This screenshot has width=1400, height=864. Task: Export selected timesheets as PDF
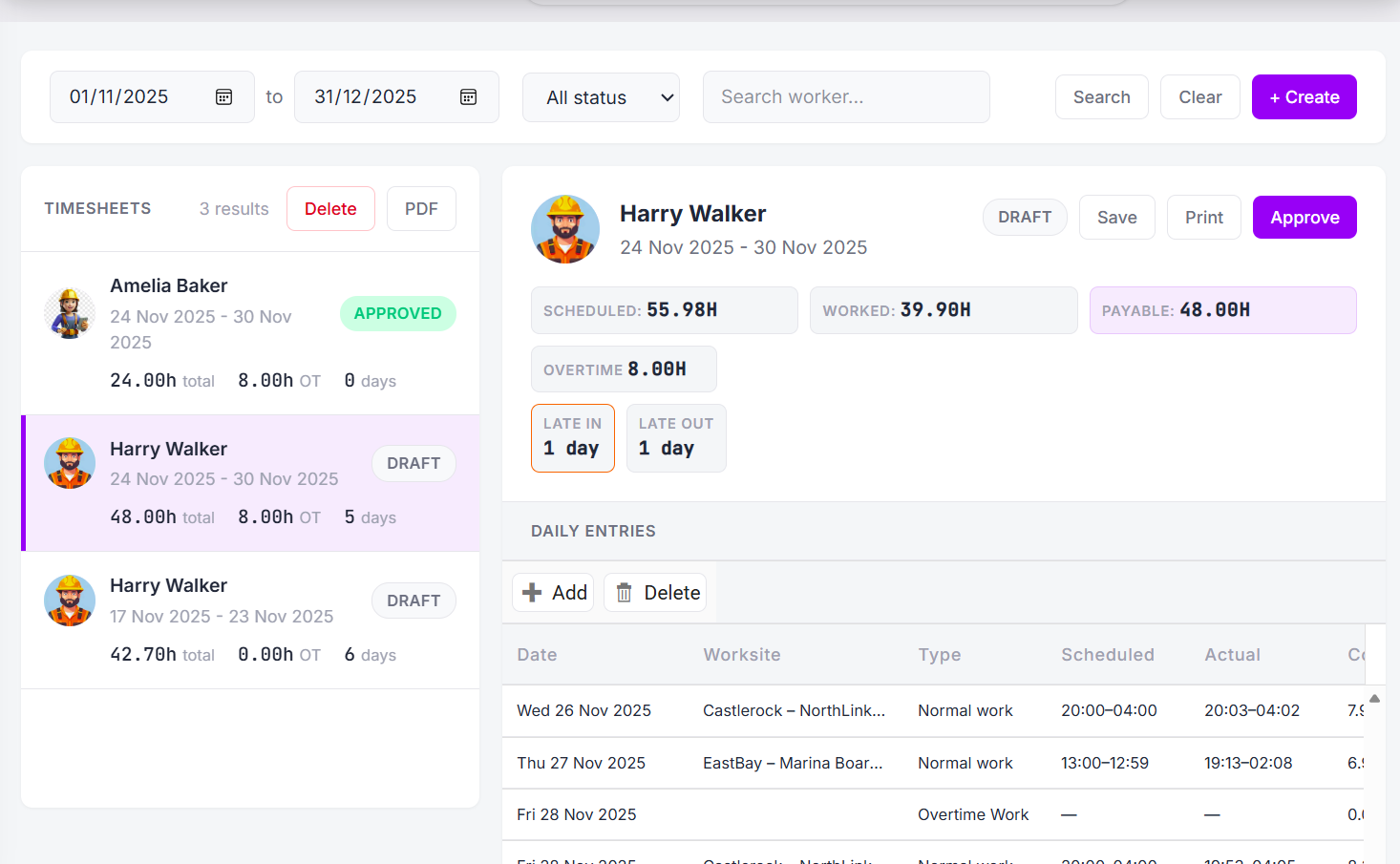(x=421, y=208)
